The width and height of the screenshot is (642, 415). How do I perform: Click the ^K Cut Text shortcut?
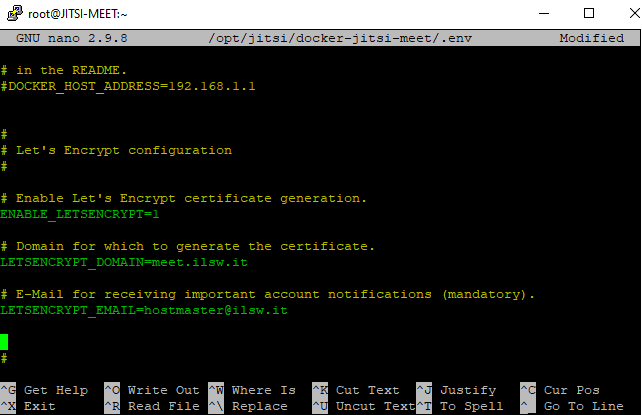coord(356,390)
